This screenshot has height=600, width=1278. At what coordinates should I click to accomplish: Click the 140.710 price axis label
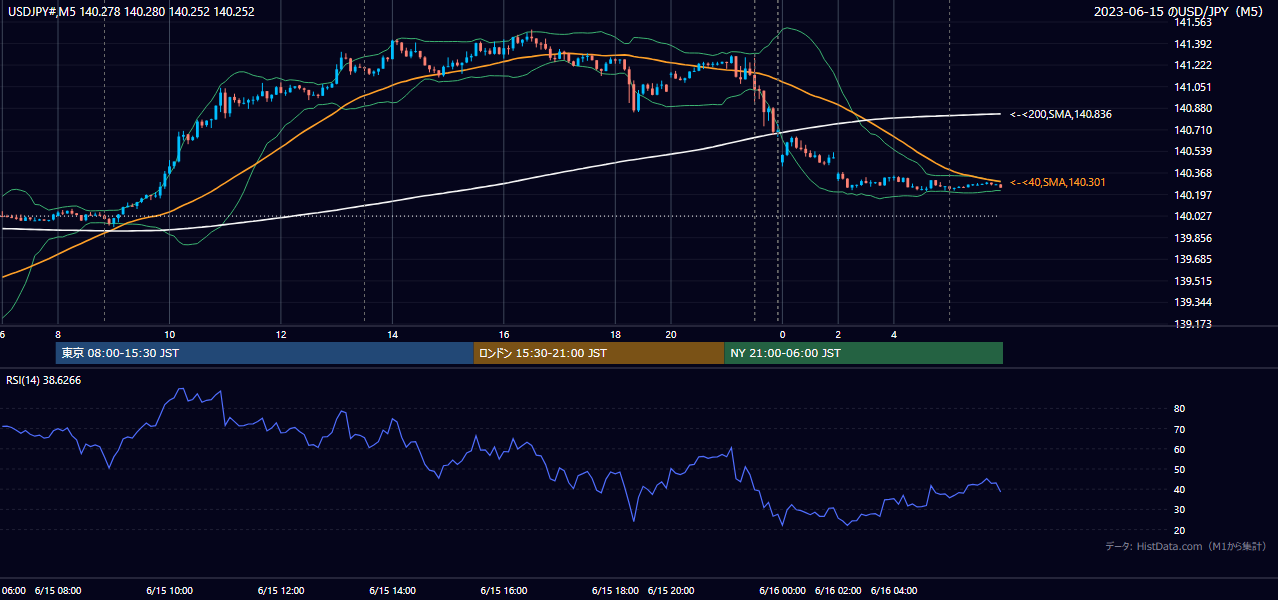point(1193,130)
